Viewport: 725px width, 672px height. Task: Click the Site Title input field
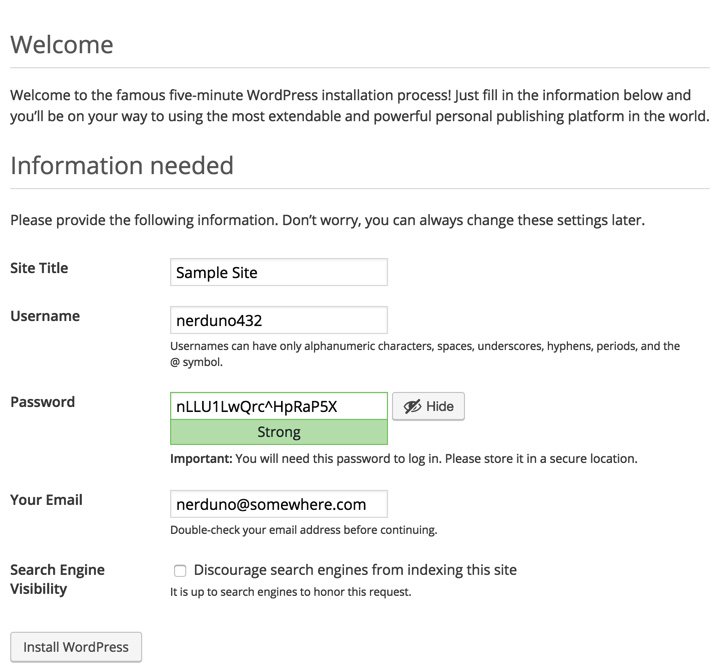pyautogui.click(x=278, y=272)
